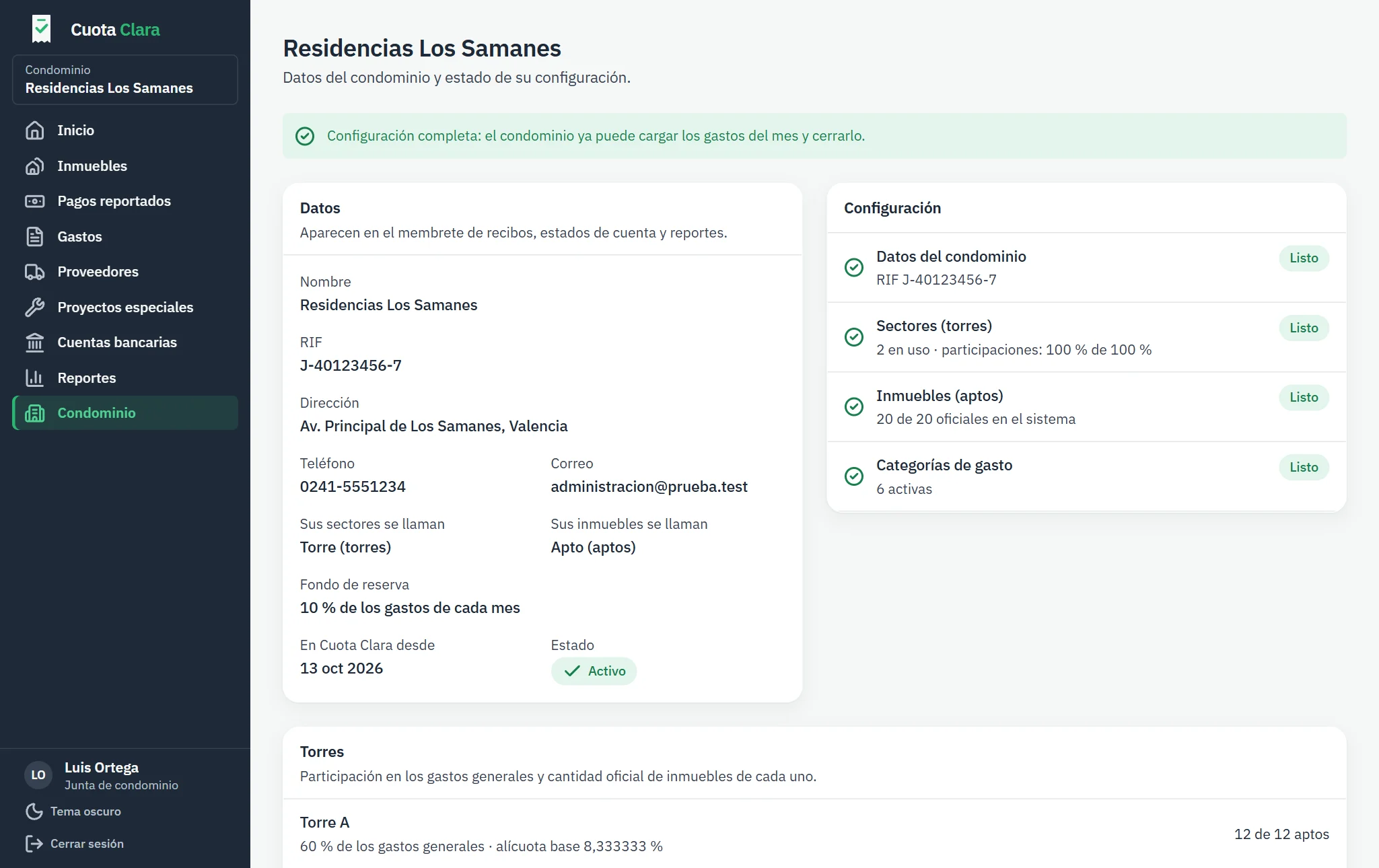Image resolution: width=1379 pixels, height=868 pixels.
Task: Click the Gastos document icon
Action: point(34,237)
